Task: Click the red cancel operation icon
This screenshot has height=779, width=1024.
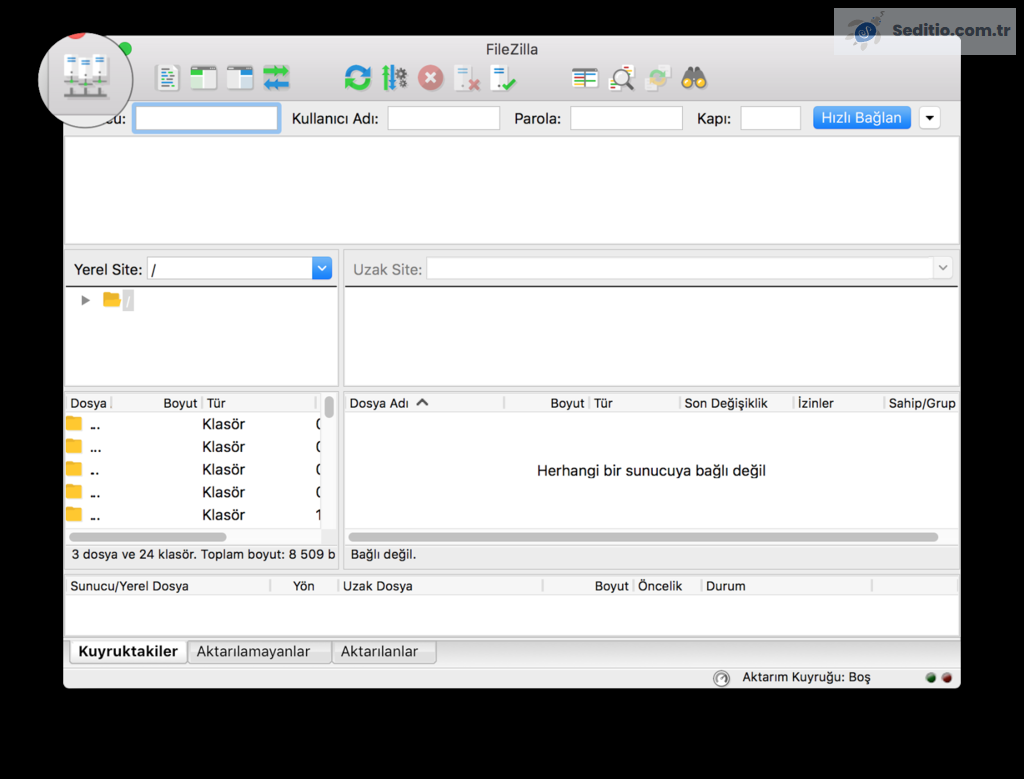Action: click(430, 78)
